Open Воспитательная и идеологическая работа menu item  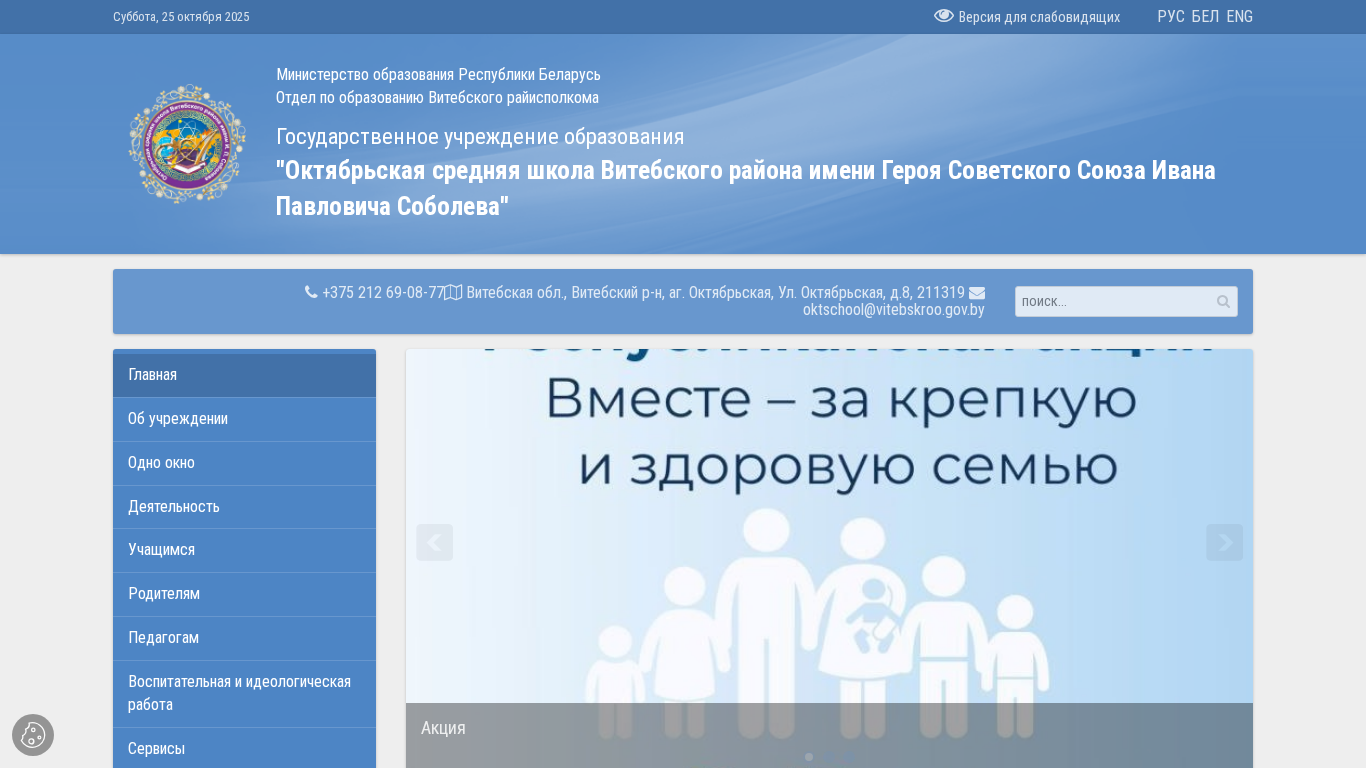(244, 693)
